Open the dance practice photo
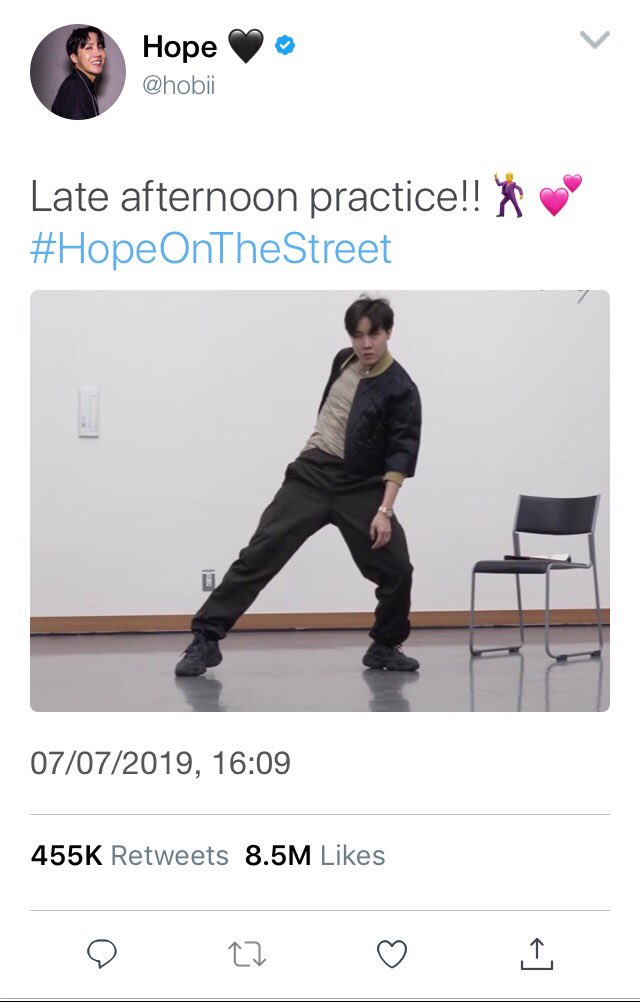 pos(320,500)
